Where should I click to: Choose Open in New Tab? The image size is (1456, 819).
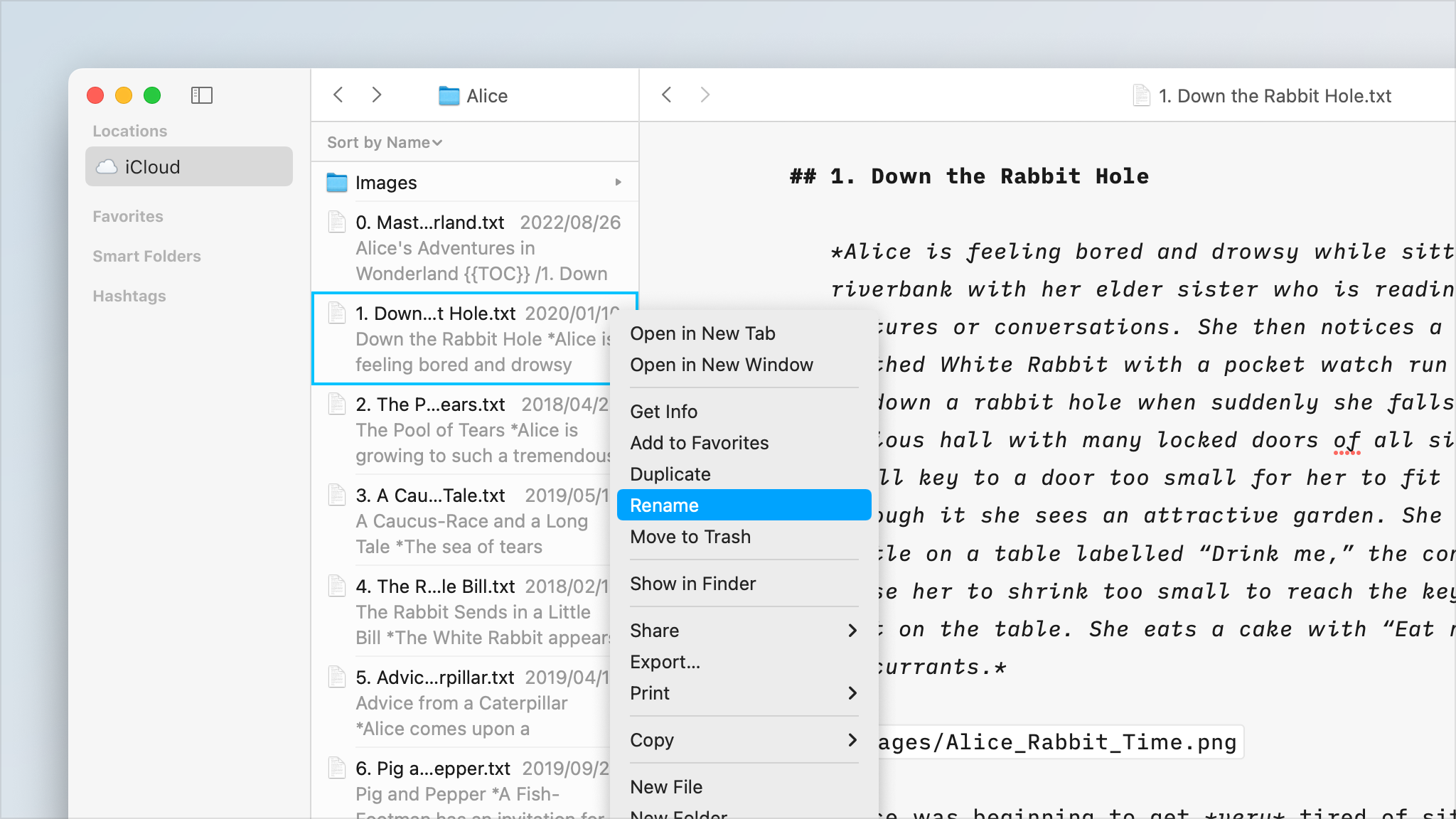744,333
